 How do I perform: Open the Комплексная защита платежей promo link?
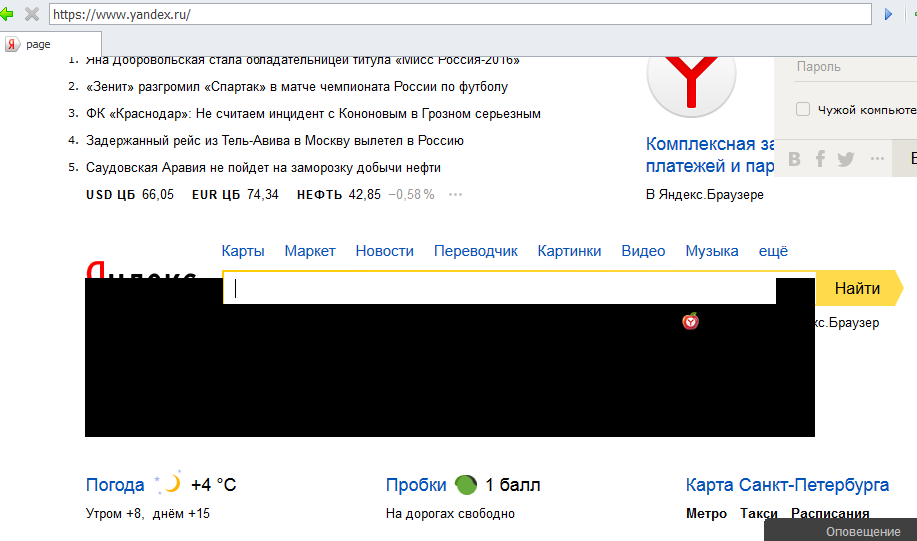709,155
